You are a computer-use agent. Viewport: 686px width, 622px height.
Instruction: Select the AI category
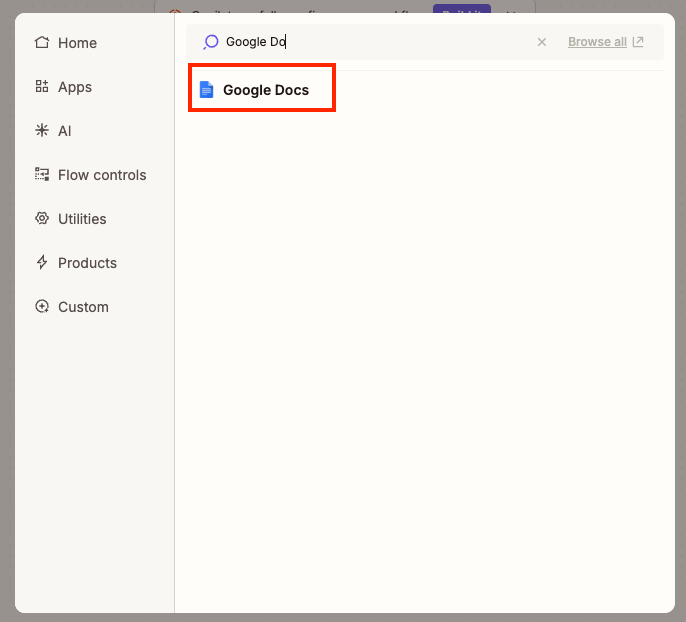(x=53, y=131)
